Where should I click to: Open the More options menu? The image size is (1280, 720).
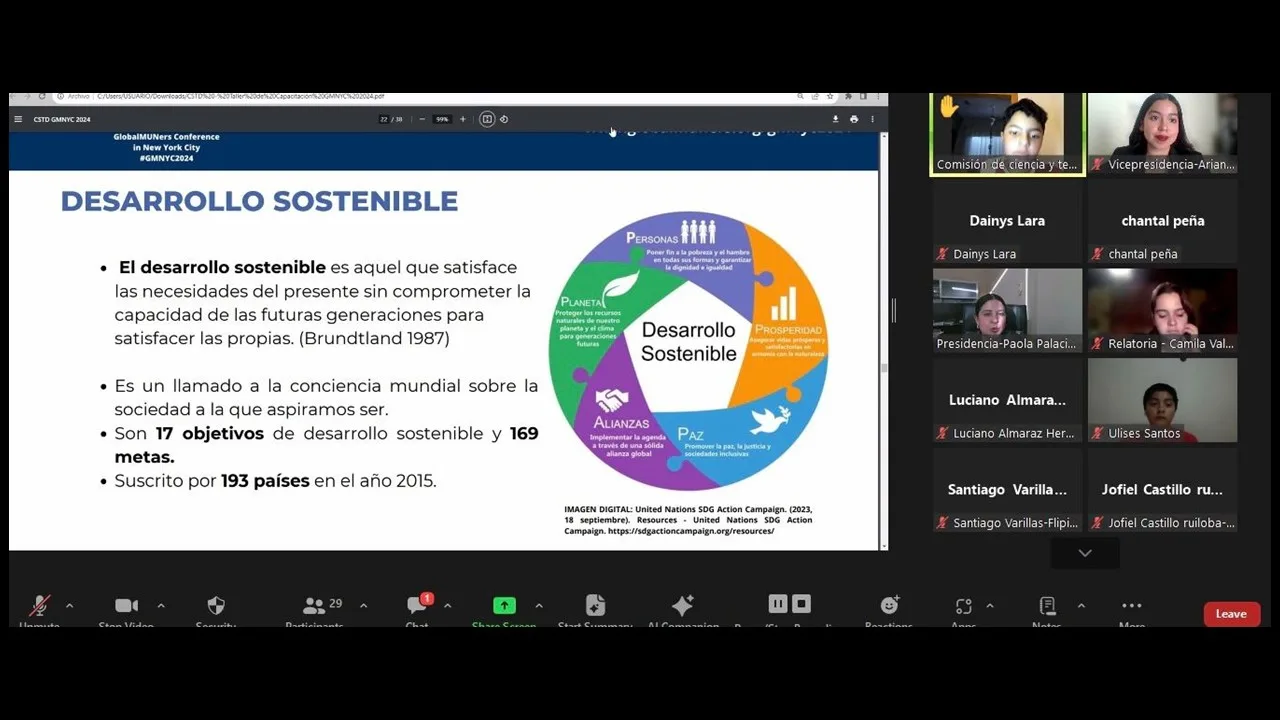click(x=1131, y=607)
